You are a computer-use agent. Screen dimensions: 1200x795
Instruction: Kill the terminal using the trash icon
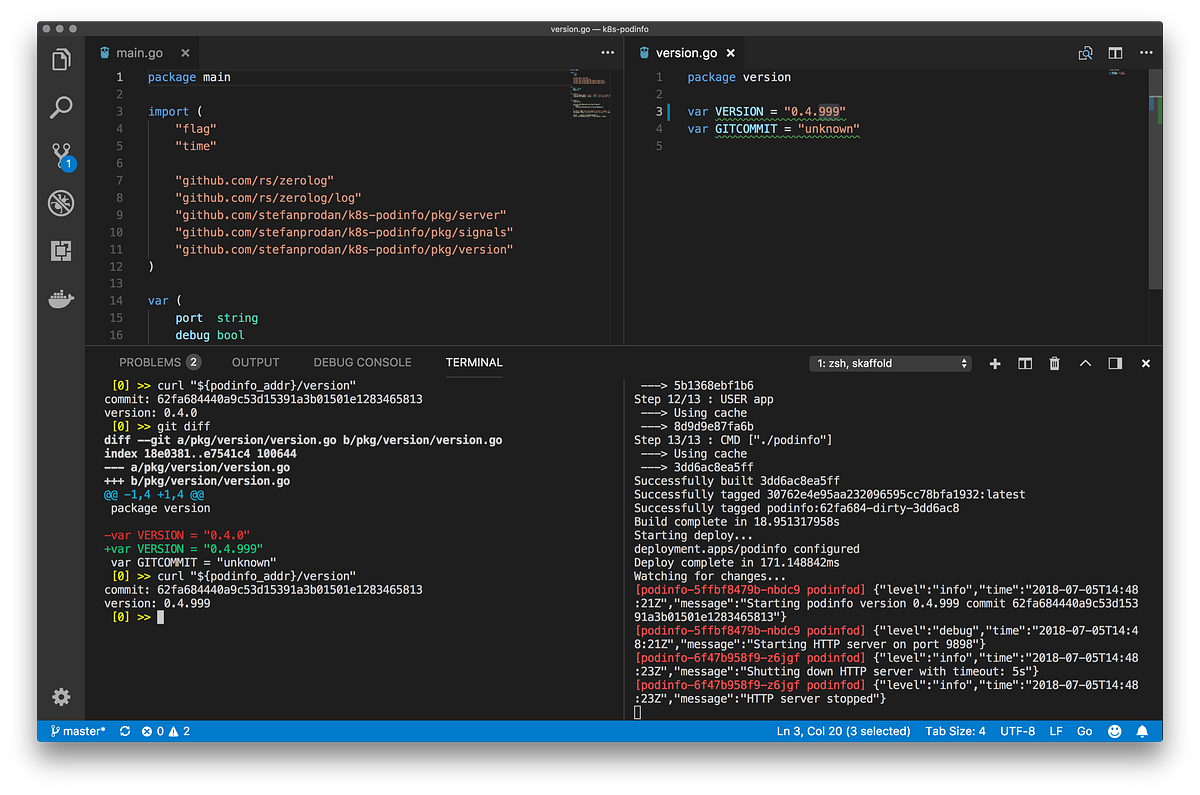click(x=1054, y=363)
